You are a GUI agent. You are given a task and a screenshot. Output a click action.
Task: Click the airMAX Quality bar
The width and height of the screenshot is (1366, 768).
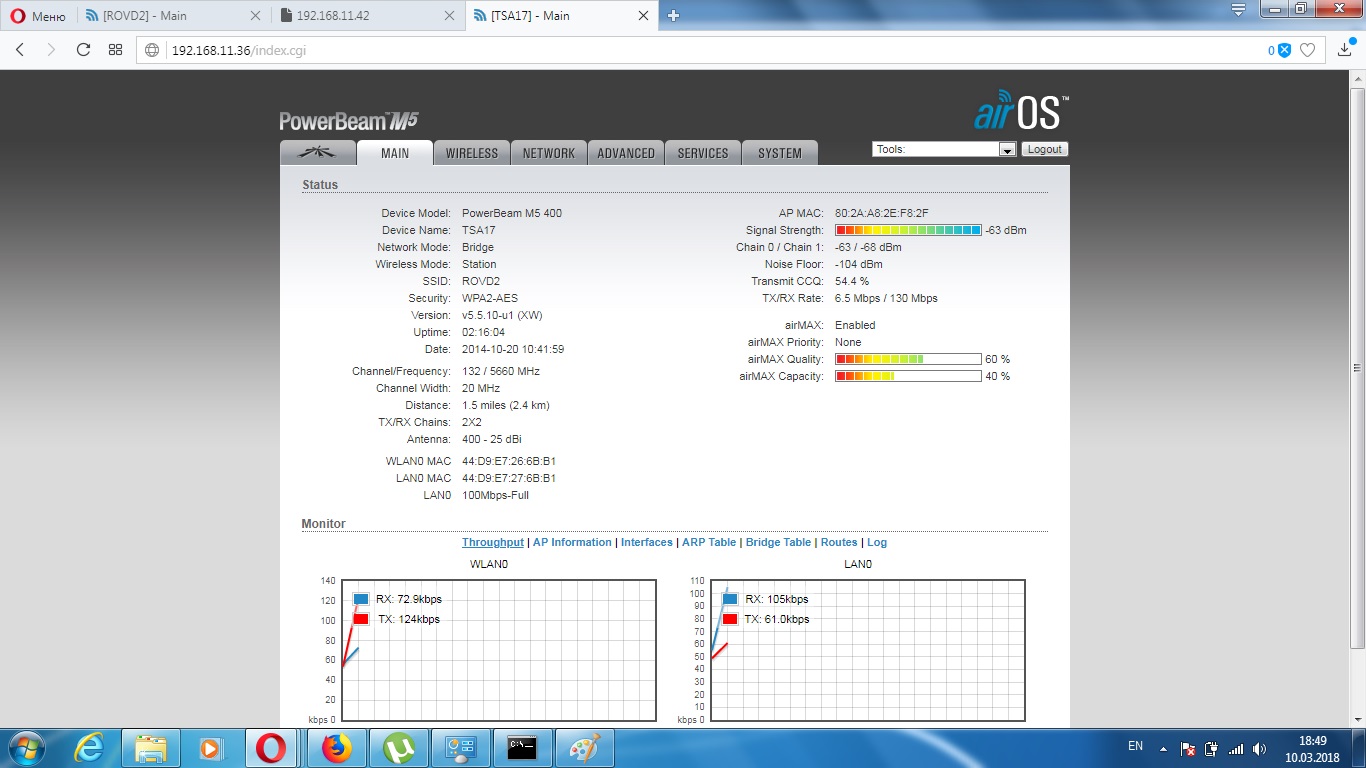pyautogui.click(x=908, y=359)
